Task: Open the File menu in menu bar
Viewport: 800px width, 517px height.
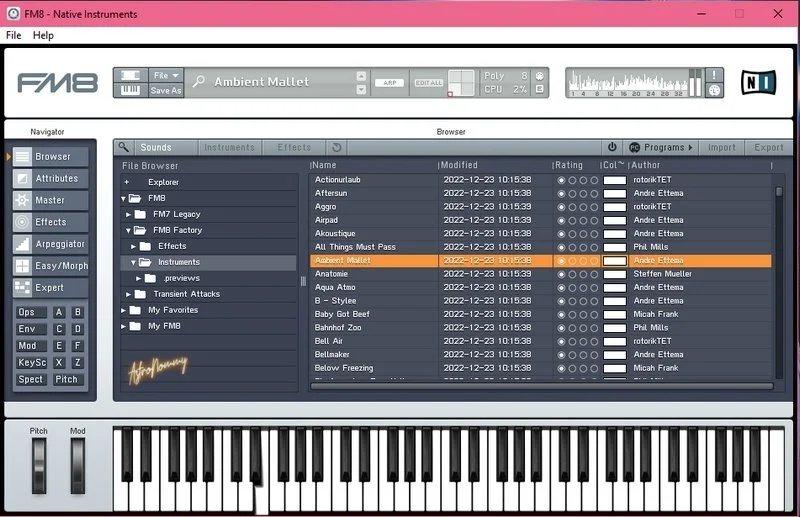Action: pyautogui.click(x=13, y=35)
